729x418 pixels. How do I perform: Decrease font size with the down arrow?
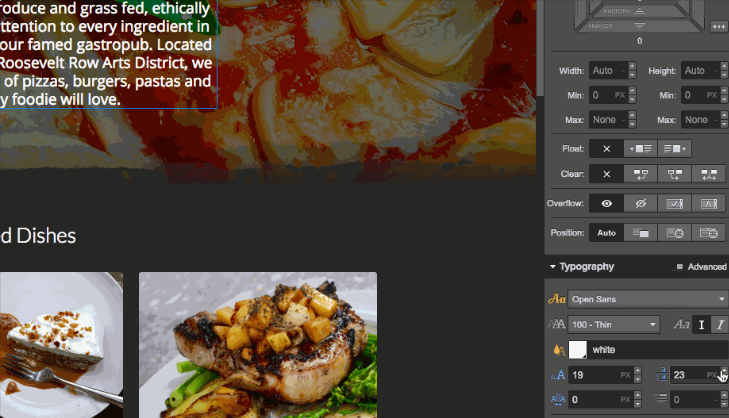coord(637,379)
